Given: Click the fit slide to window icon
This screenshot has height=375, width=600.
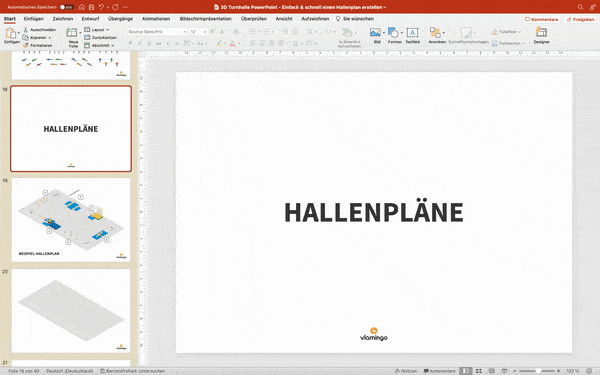Looking at the screenshot, I should [589, 371].
